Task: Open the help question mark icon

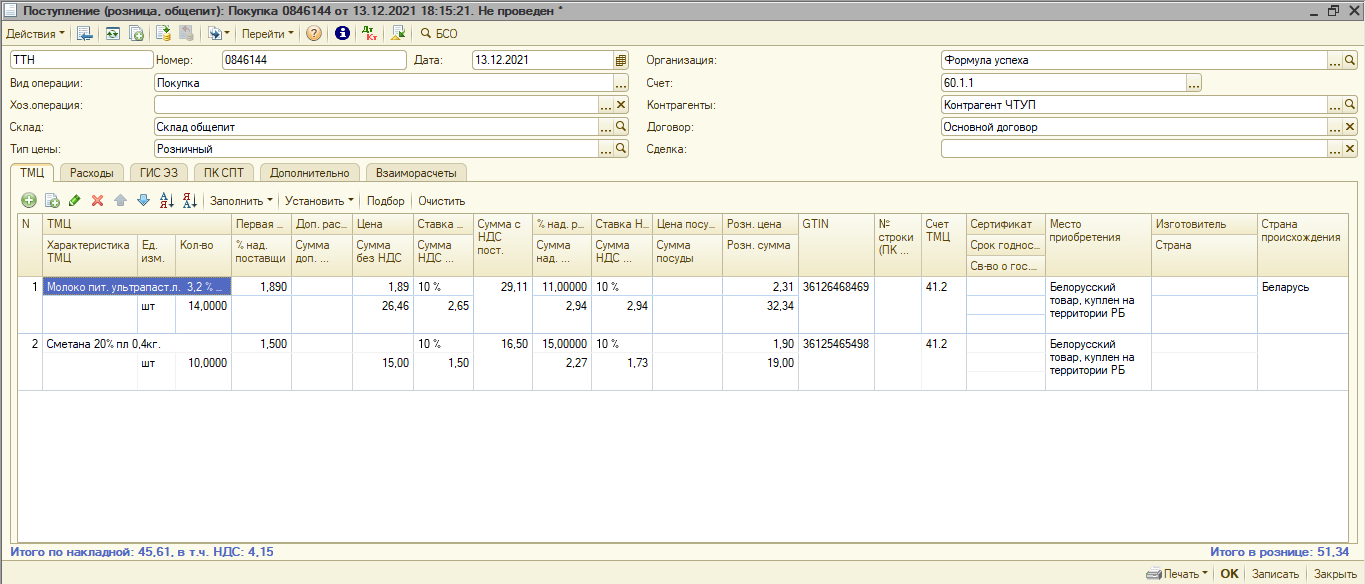Action: [x=314, y=33]
